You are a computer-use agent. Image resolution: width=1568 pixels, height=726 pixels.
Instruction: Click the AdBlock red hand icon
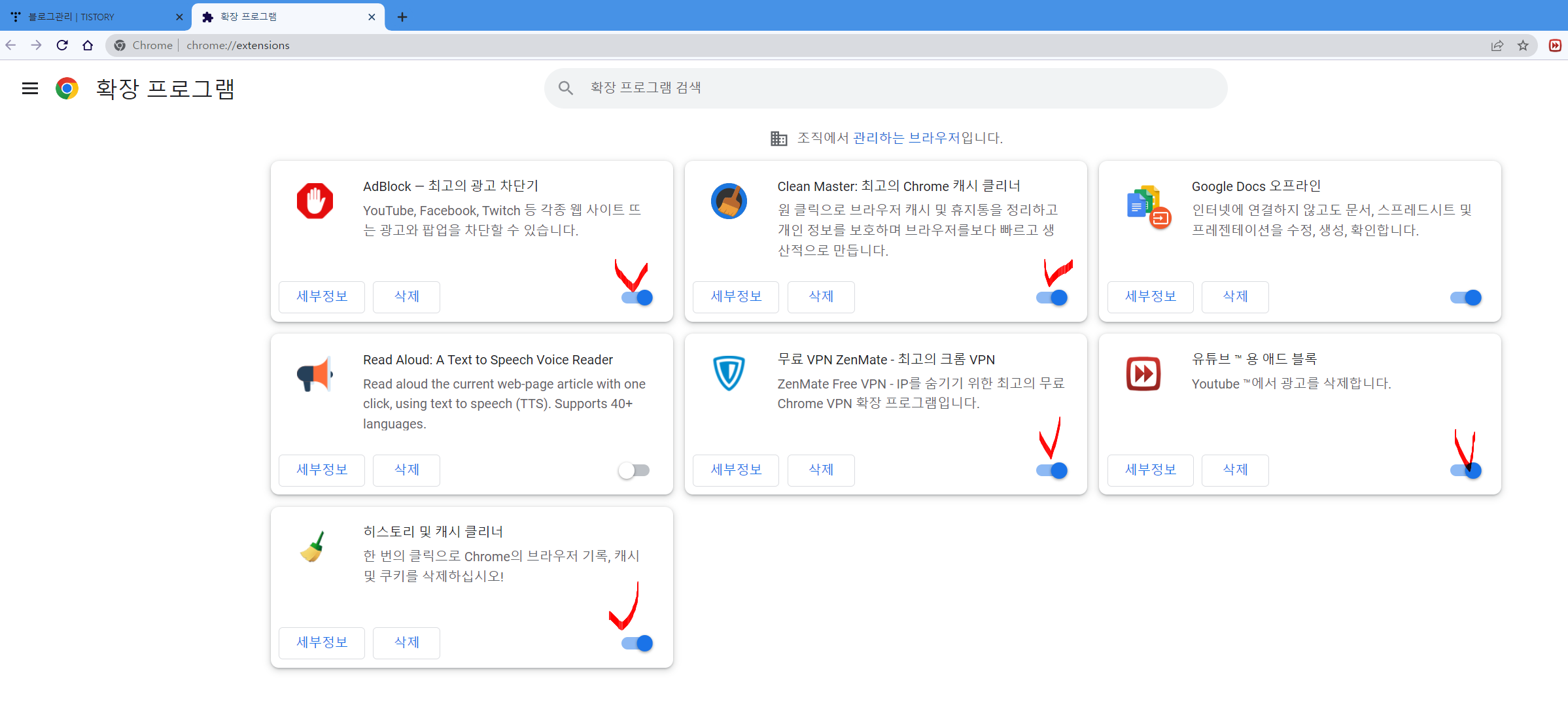pyautogui.click(x=315, y=201)
